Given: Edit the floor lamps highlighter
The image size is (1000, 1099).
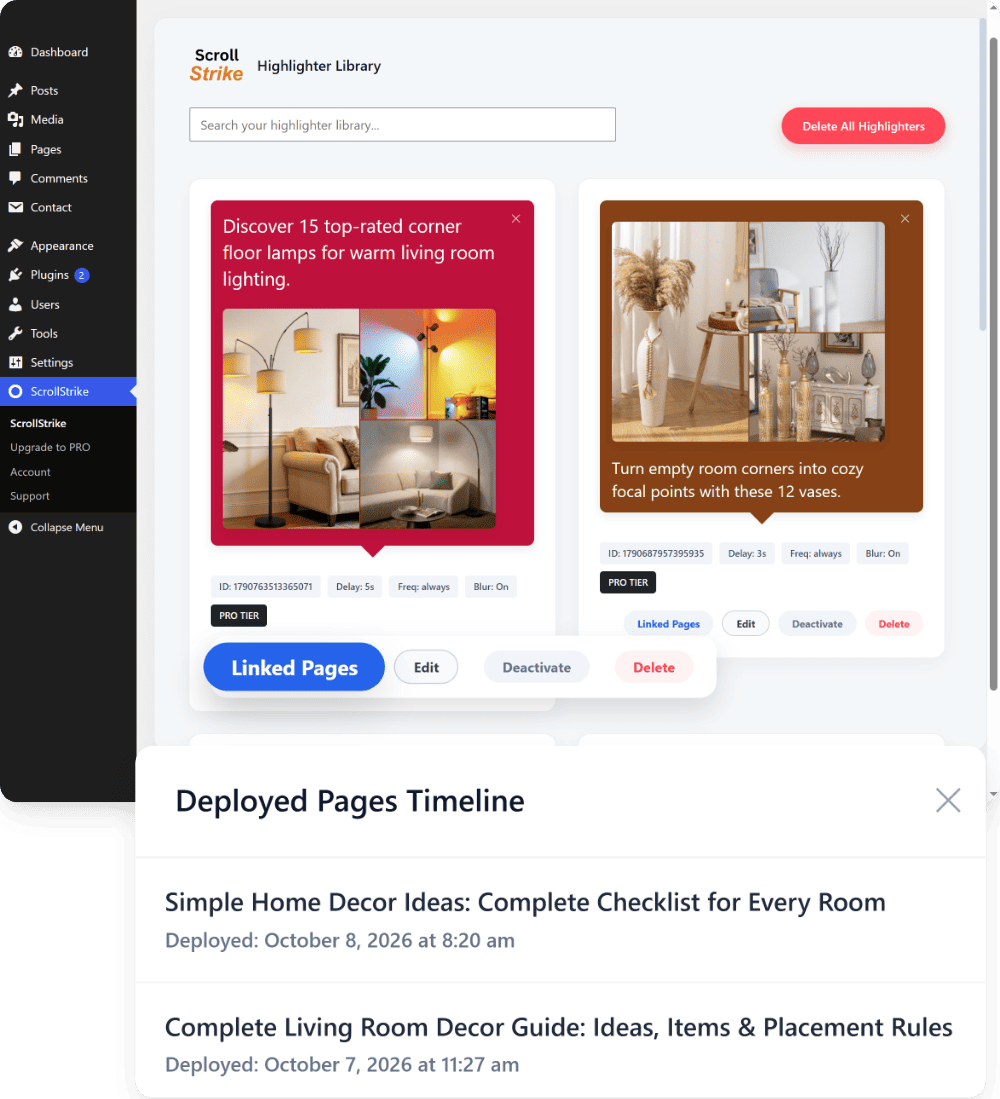Looking at the screenshot, I should [426, 667].
